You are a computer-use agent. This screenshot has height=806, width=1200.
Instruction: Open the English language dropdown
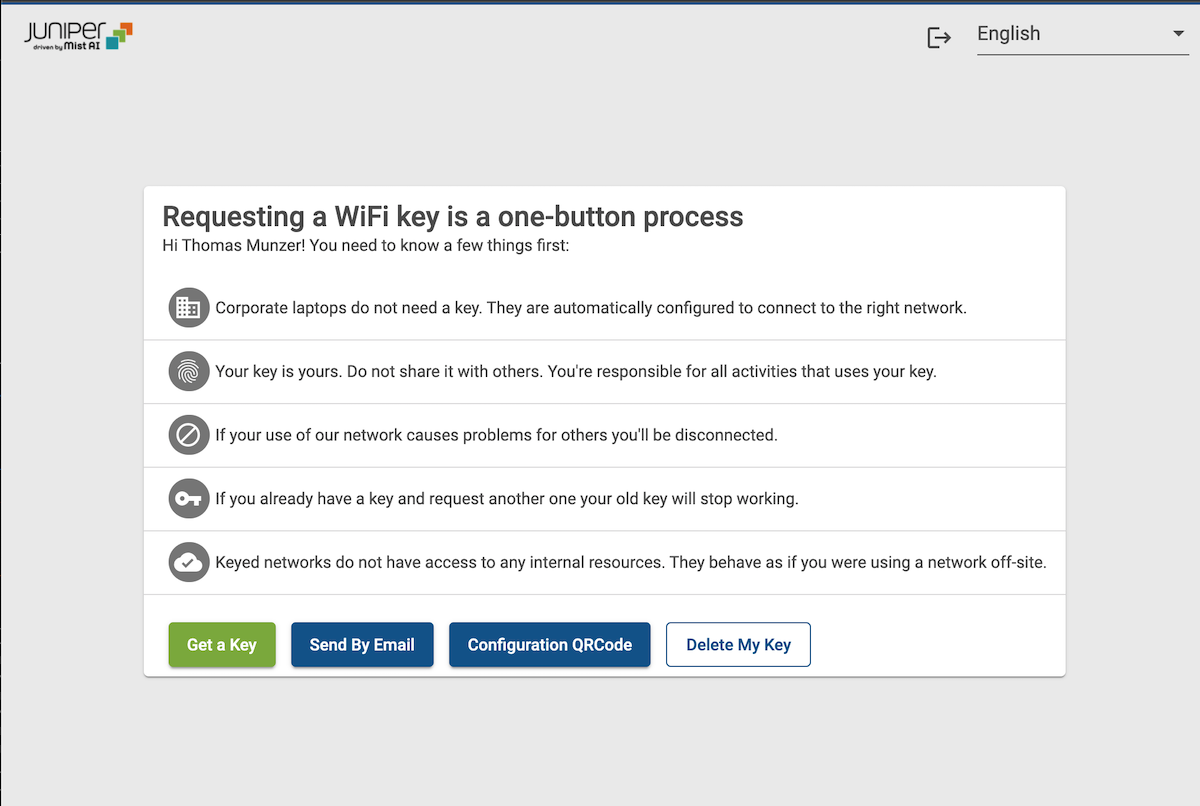1082,34
